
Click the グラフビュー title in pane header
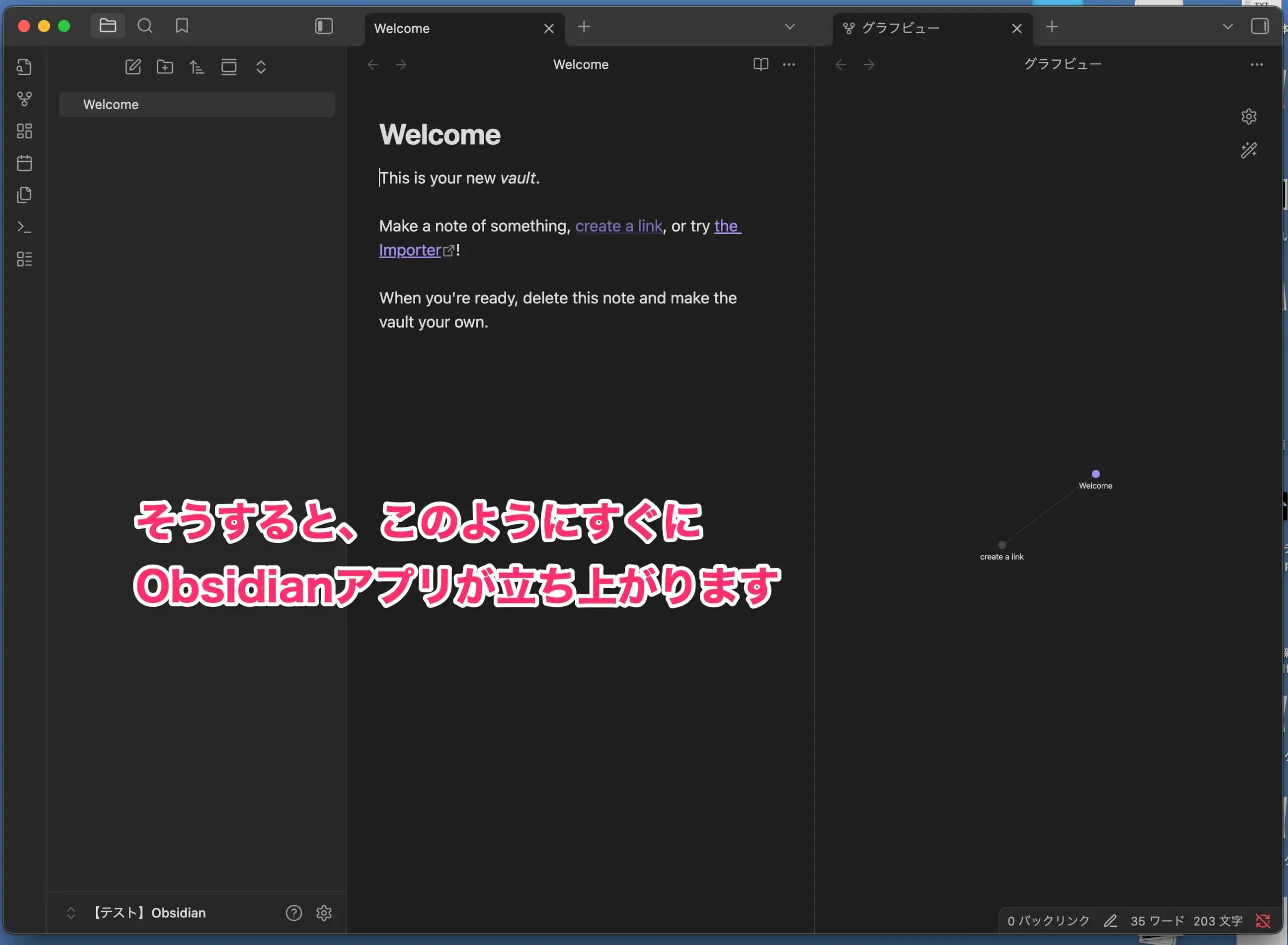(x=1062, y=64)
